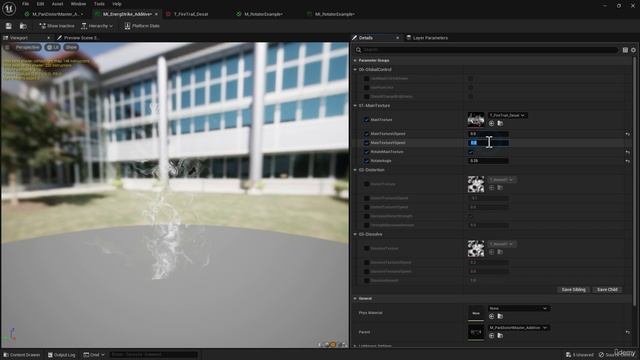Open the Output Log
The height and width of the screenshot is (360, 640).
62,355
